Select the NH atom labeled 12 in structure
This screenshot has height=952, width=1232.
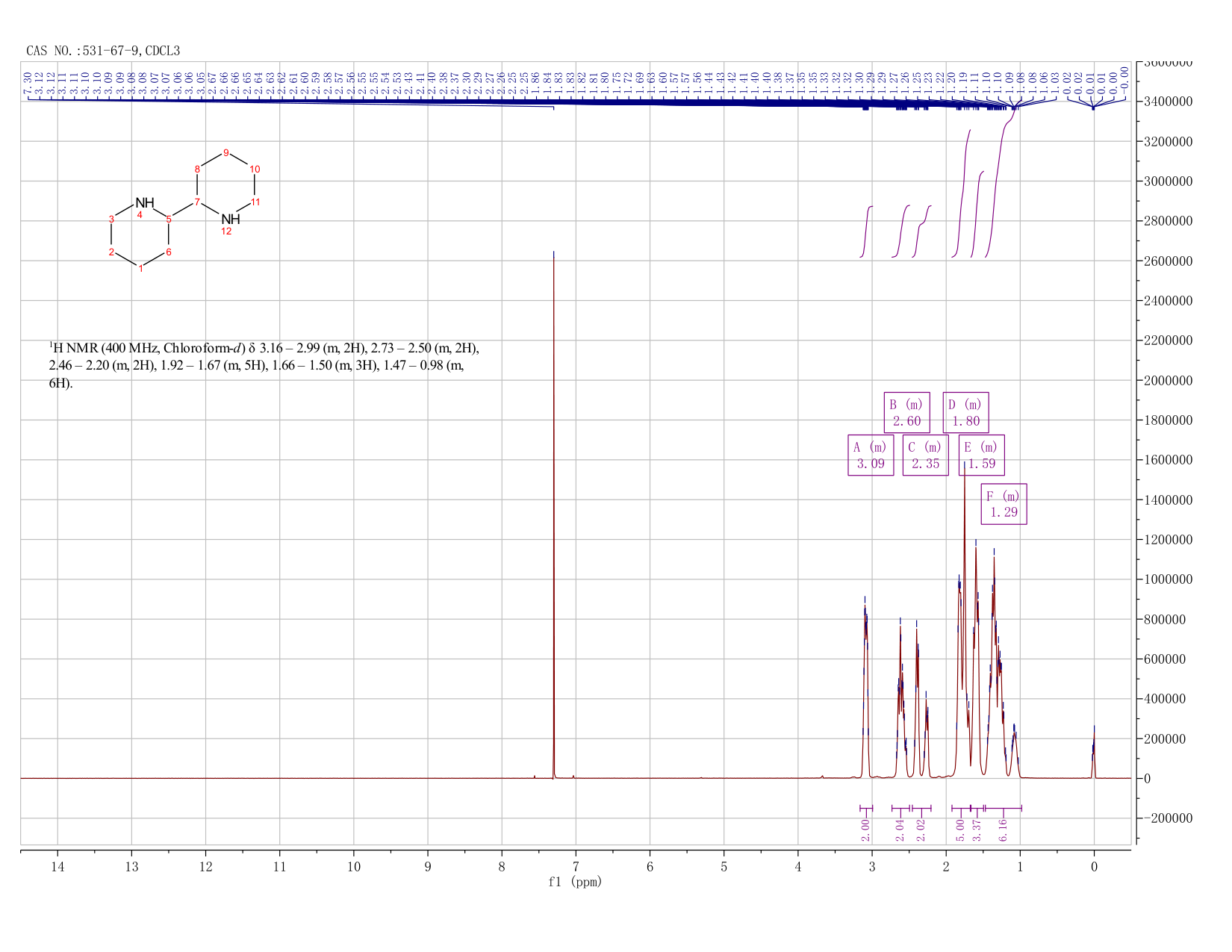231,219
